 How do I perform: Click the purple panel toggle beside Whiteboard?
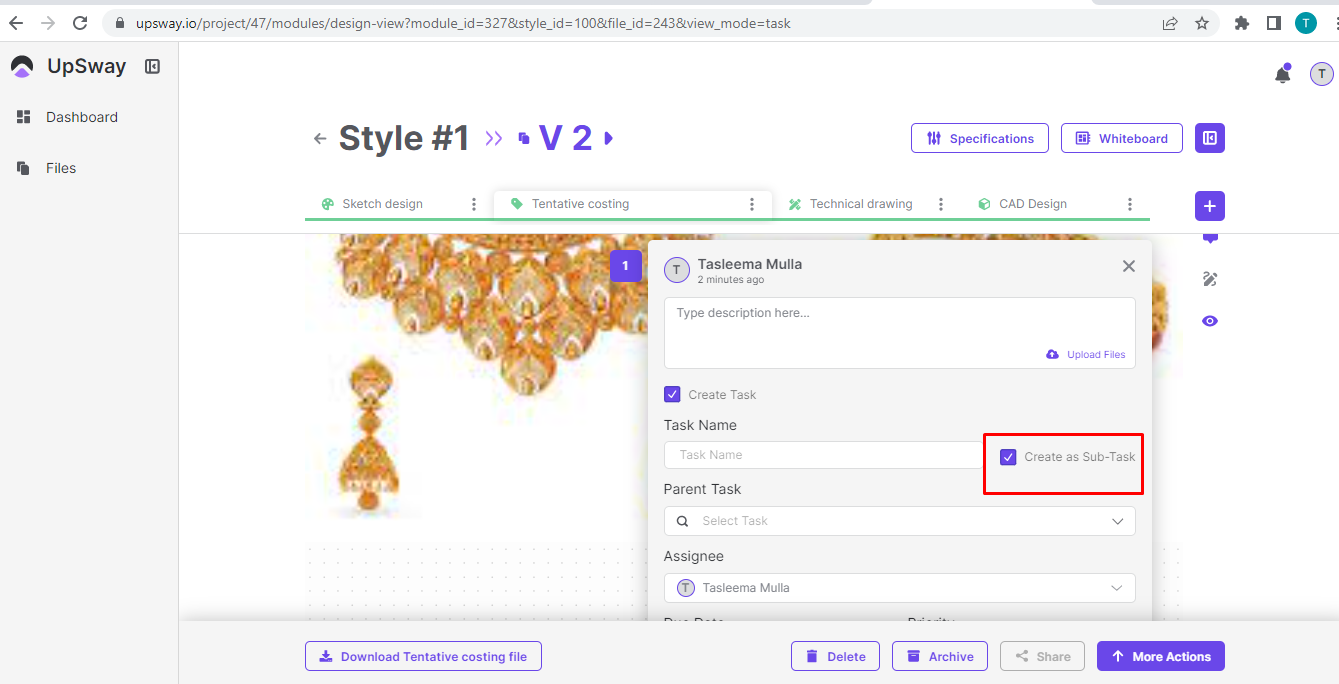point(1209,138)
